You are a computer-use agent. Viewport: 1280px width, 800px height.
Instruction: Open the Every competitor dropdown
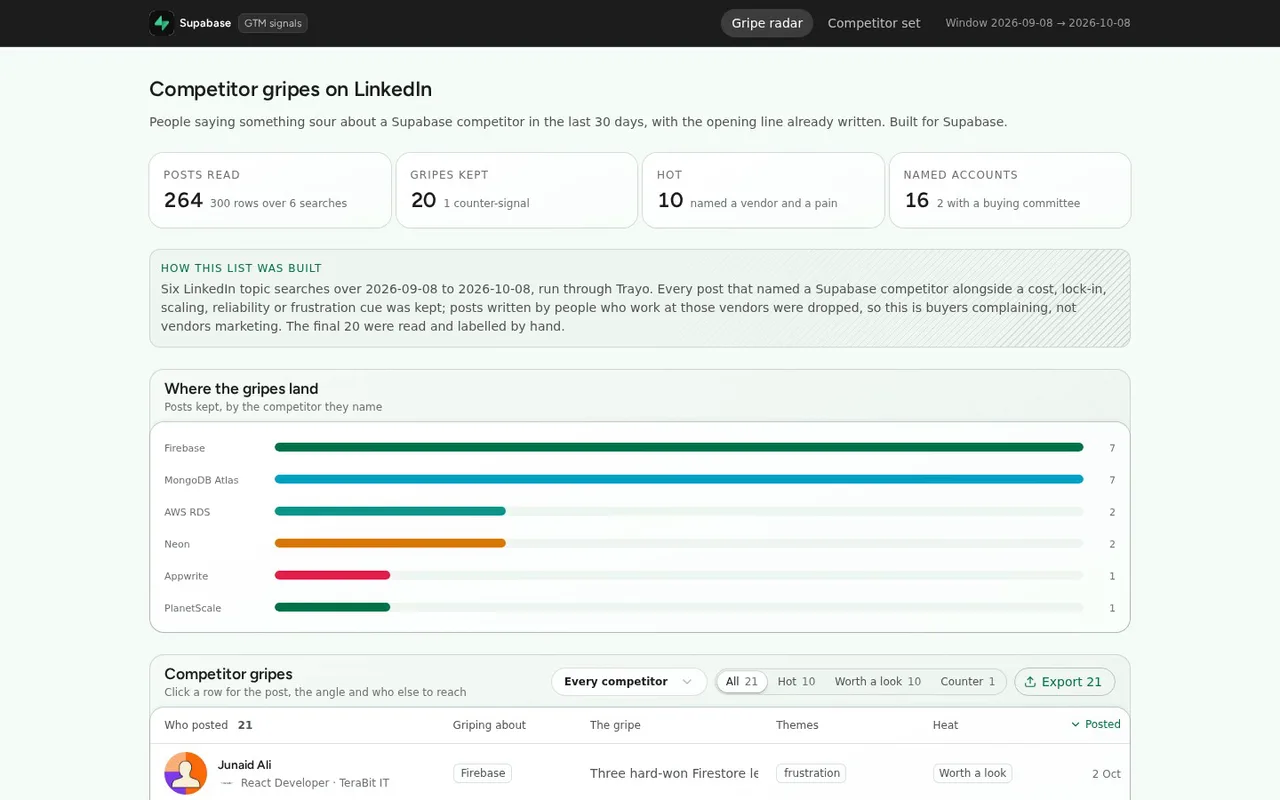tap(629, 682)
